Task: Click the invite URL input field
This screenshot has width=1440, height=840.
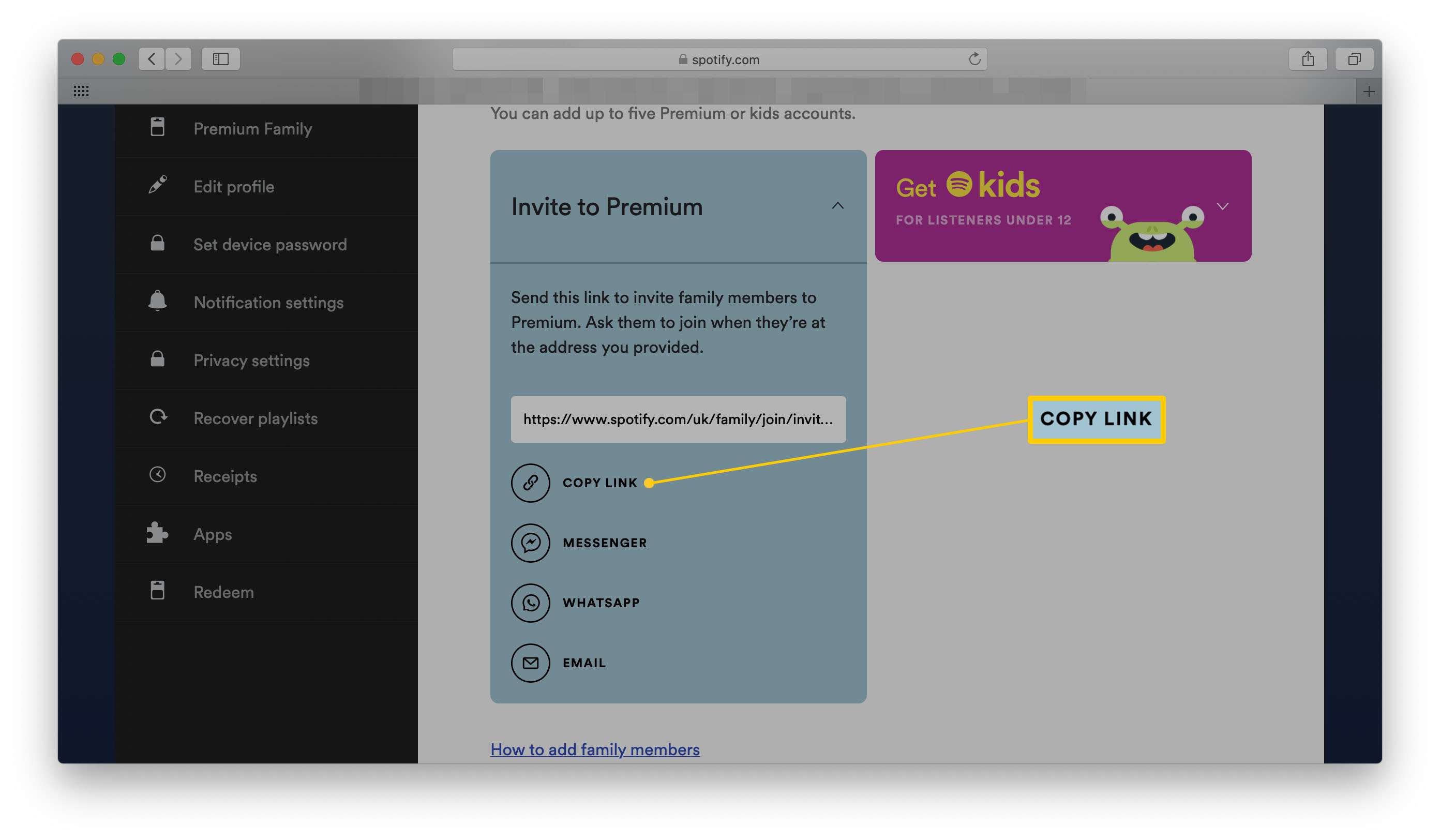Action: pos(678,419)
